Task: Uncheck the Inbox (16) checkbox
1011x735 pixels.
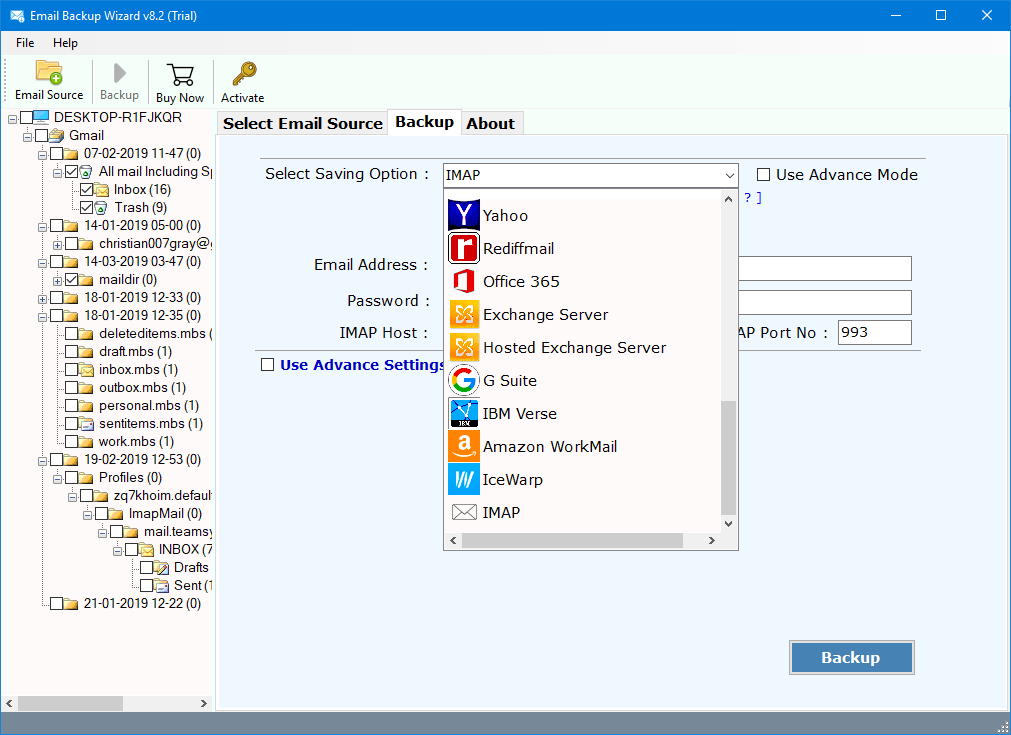Action: 87,190
